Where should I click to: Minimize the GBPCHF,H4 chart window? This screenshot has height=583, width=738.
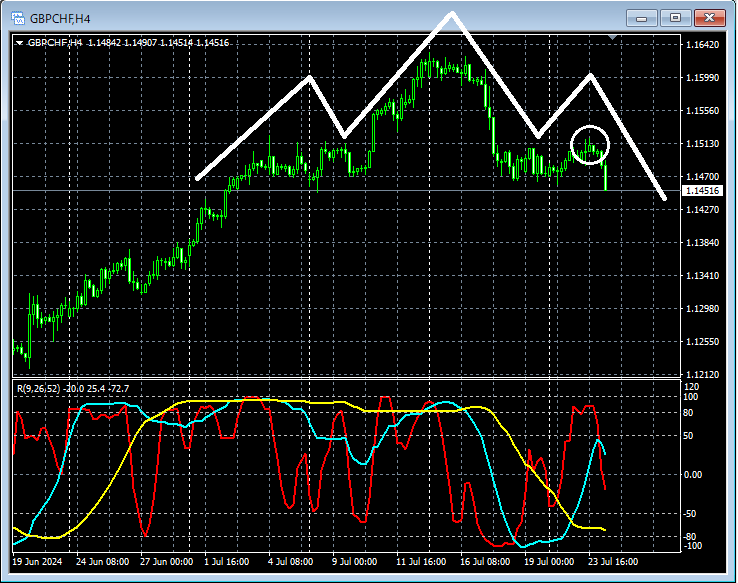pos(642,18)
